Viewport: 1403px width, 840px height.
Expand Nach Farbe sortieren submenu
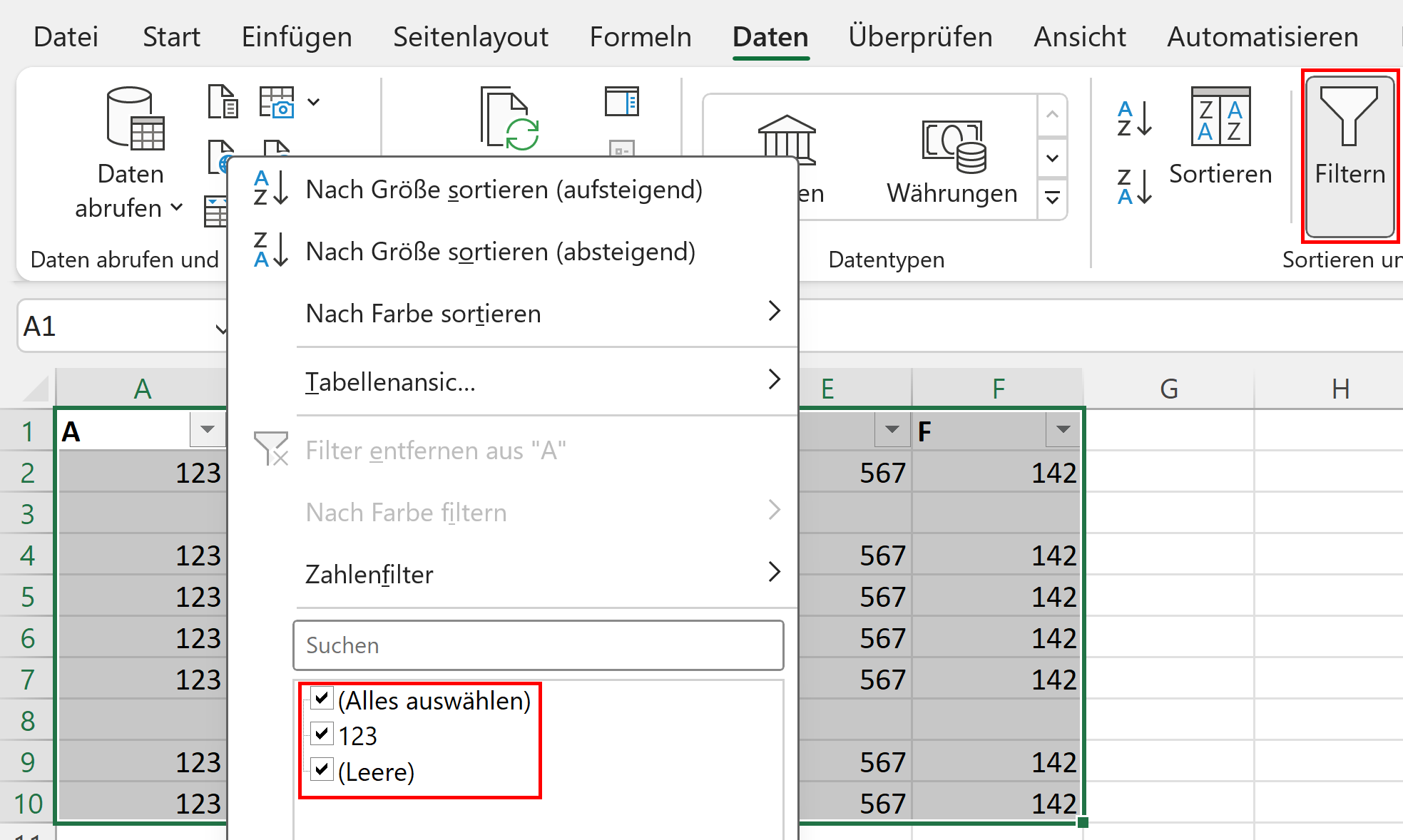pyautogui.click(x=775, y=311)
